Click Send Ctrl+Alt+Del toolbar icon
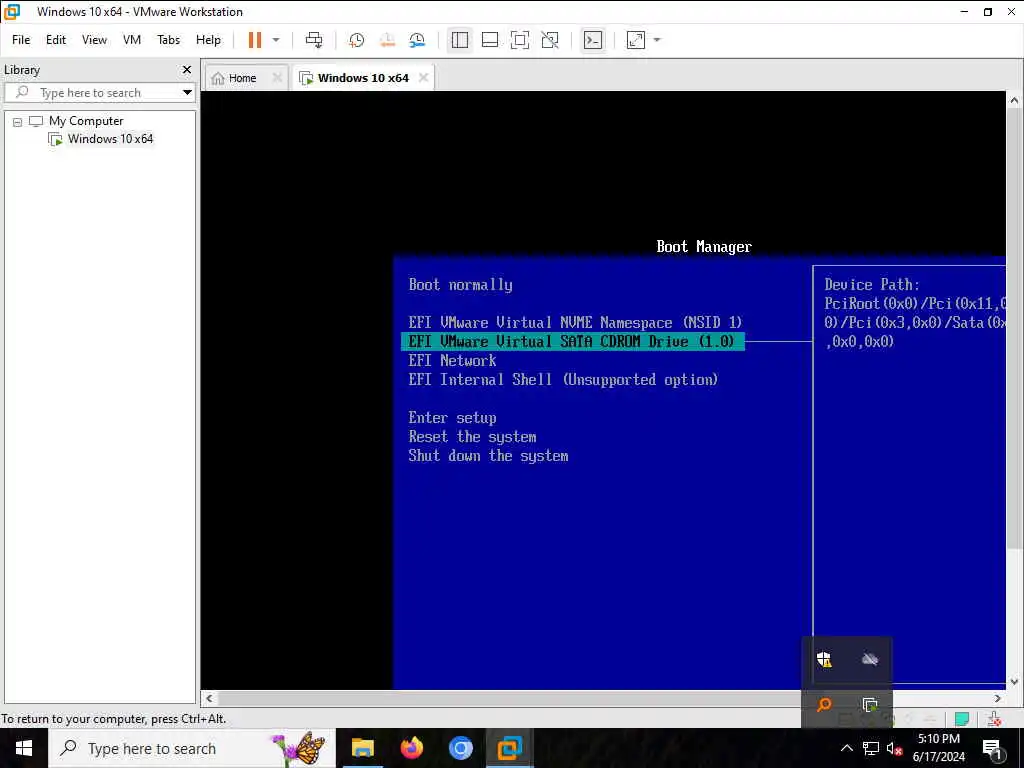The width and height of the screenshot is (1024, 768). click(314, 40)
